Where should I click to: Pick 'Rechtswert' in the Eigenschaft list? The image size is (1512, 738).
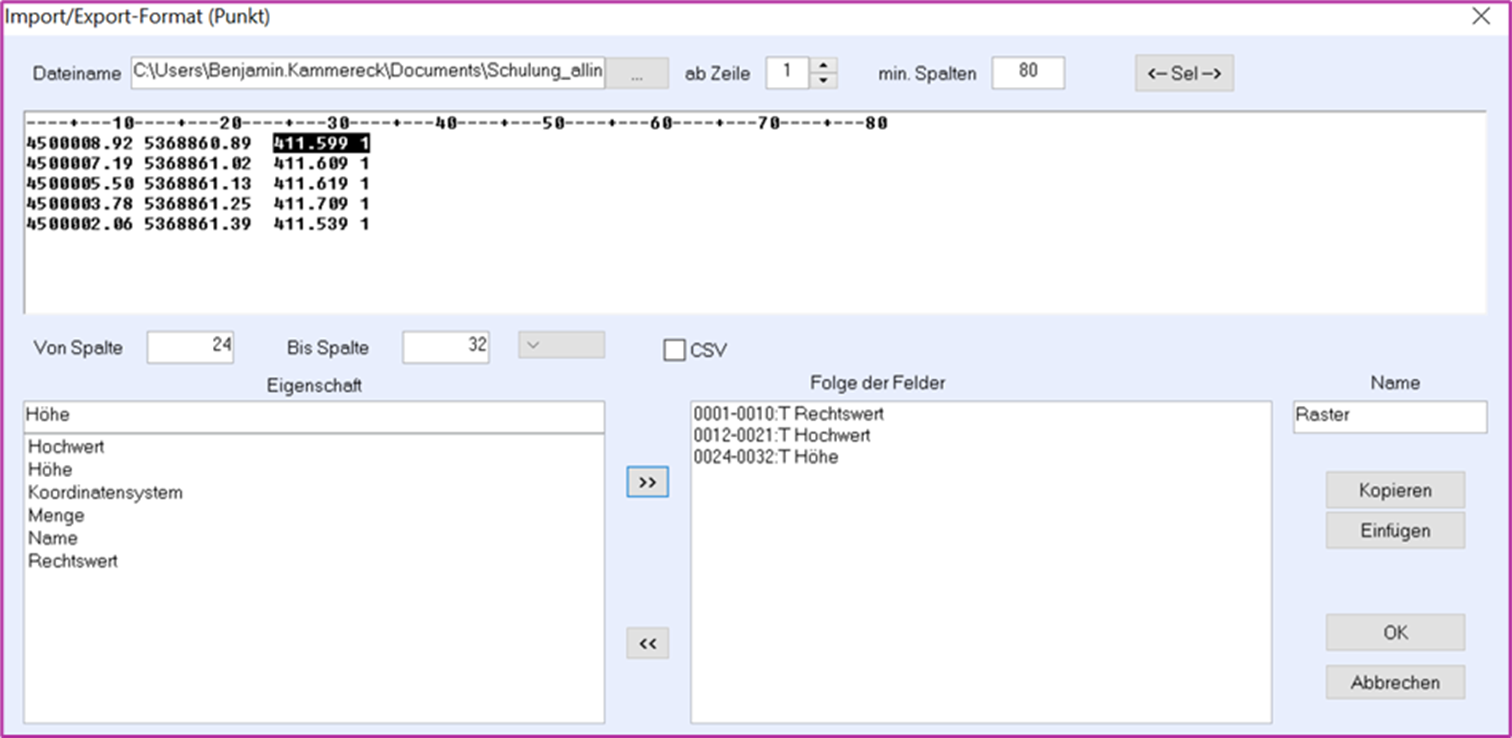click(73, 562)
